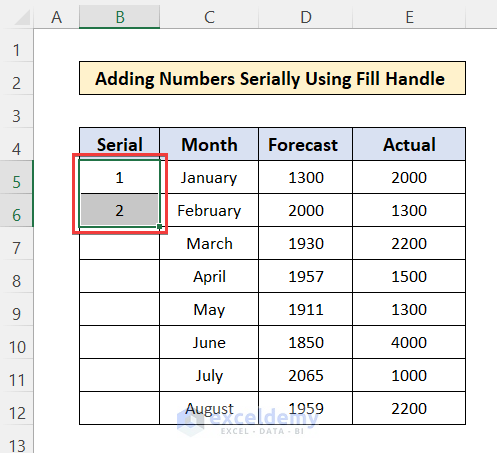Screen dimensions: 497x453
Task: Click the July month cell
Action: click(209, 375)
